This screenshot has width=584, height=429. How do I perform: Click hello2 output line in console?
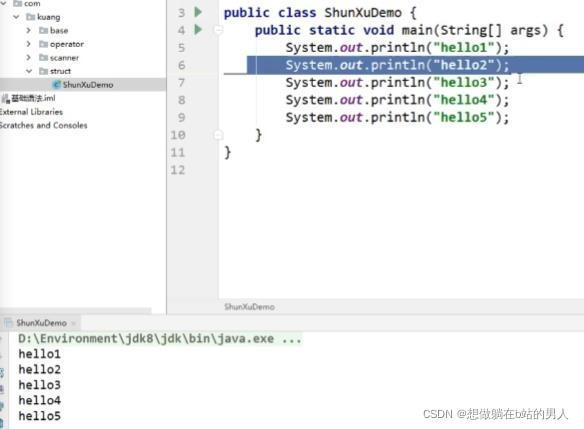coord(39,369)
